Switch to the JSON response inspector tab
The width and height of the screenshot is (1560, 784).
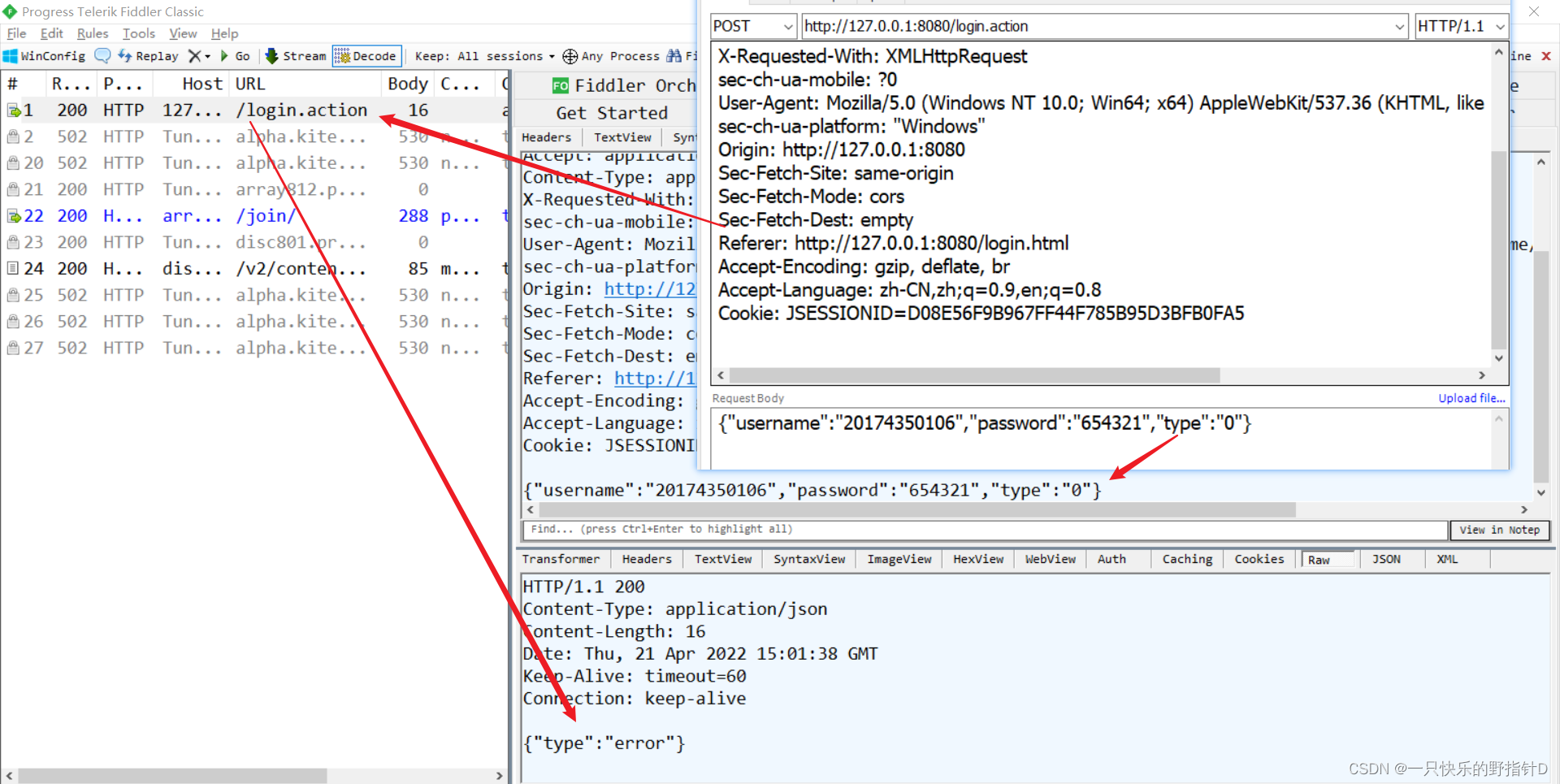pos(1386,559)
